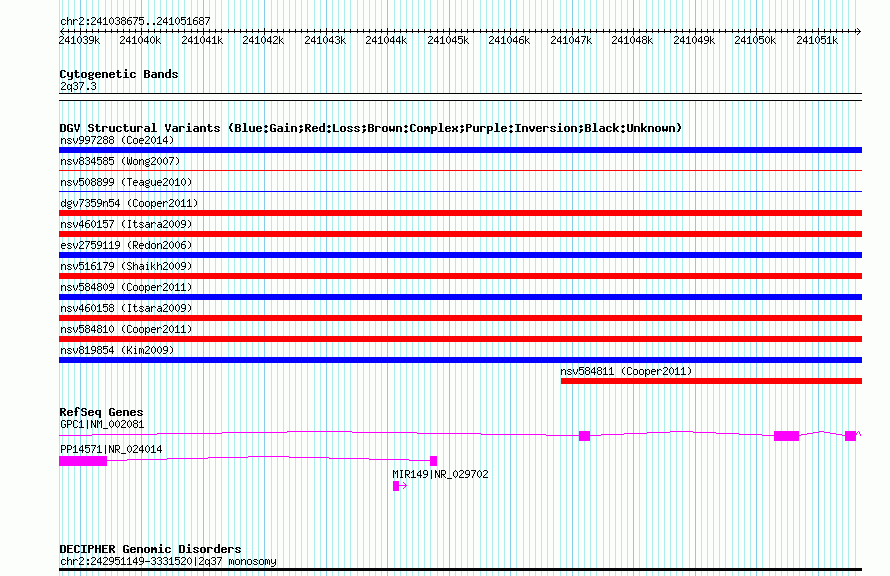
Task: Click variant label nsv460158 (Itsara2009)
Action: tap(126, 308)
